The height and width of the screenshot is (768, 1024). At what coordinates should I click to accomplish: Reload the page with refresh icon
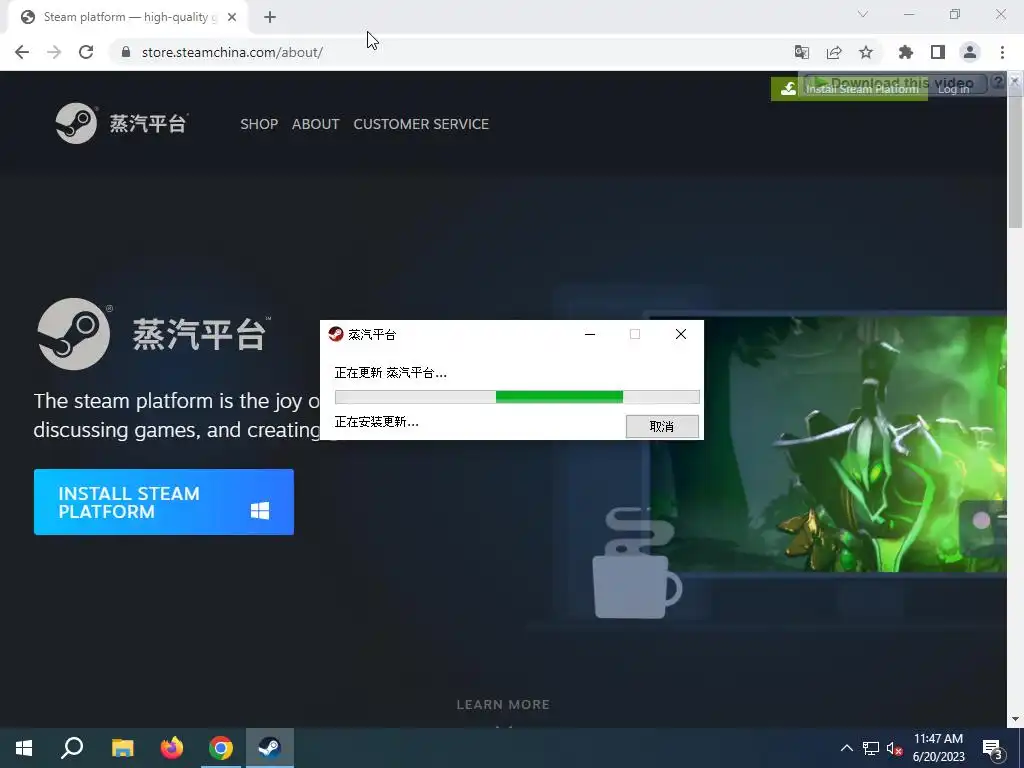coord(86,52)
